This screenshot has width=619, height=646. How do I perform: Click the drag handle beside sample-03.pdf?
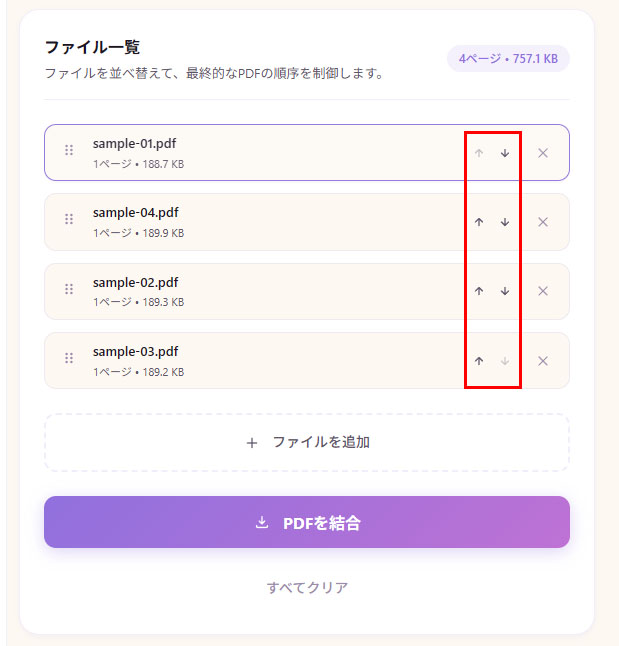[69, 358]
